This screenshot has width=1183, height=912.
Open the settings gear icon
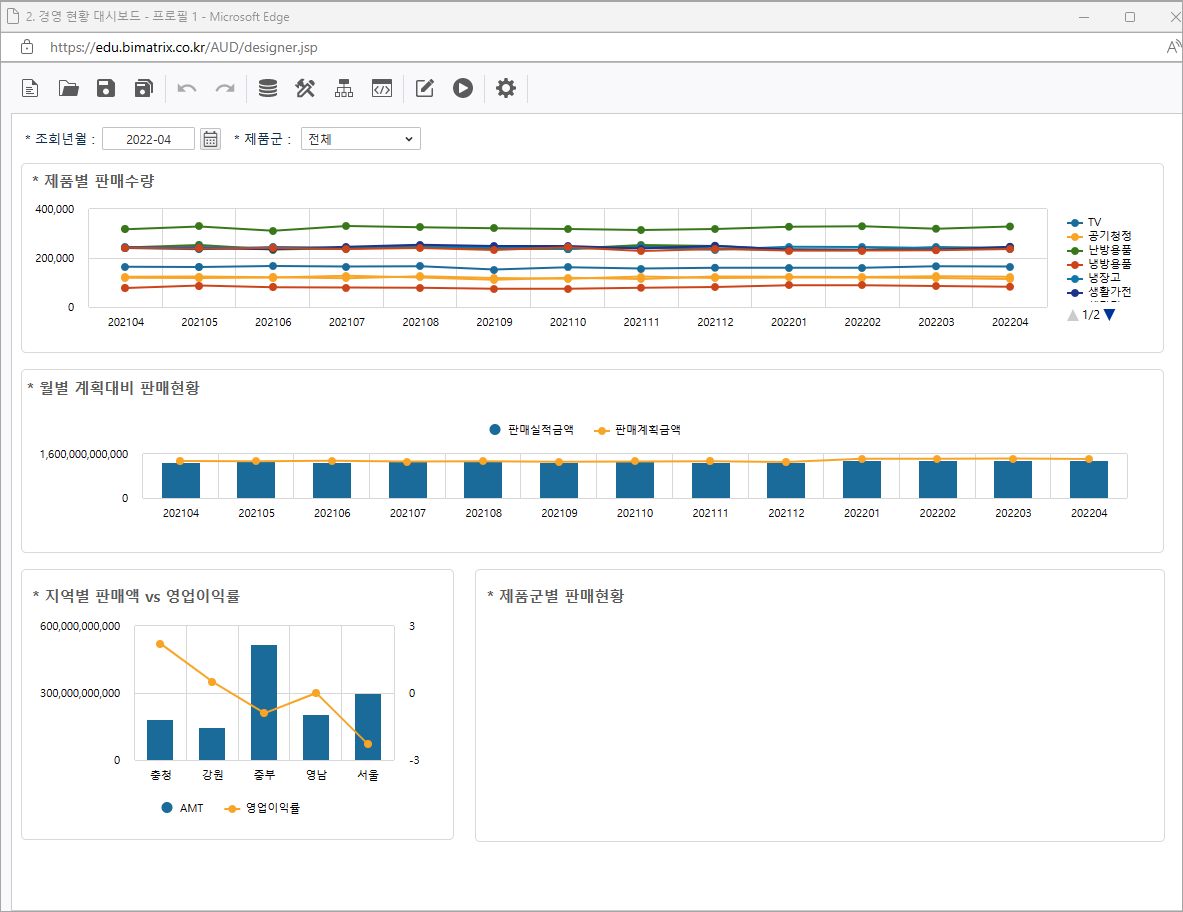point(506,88)
